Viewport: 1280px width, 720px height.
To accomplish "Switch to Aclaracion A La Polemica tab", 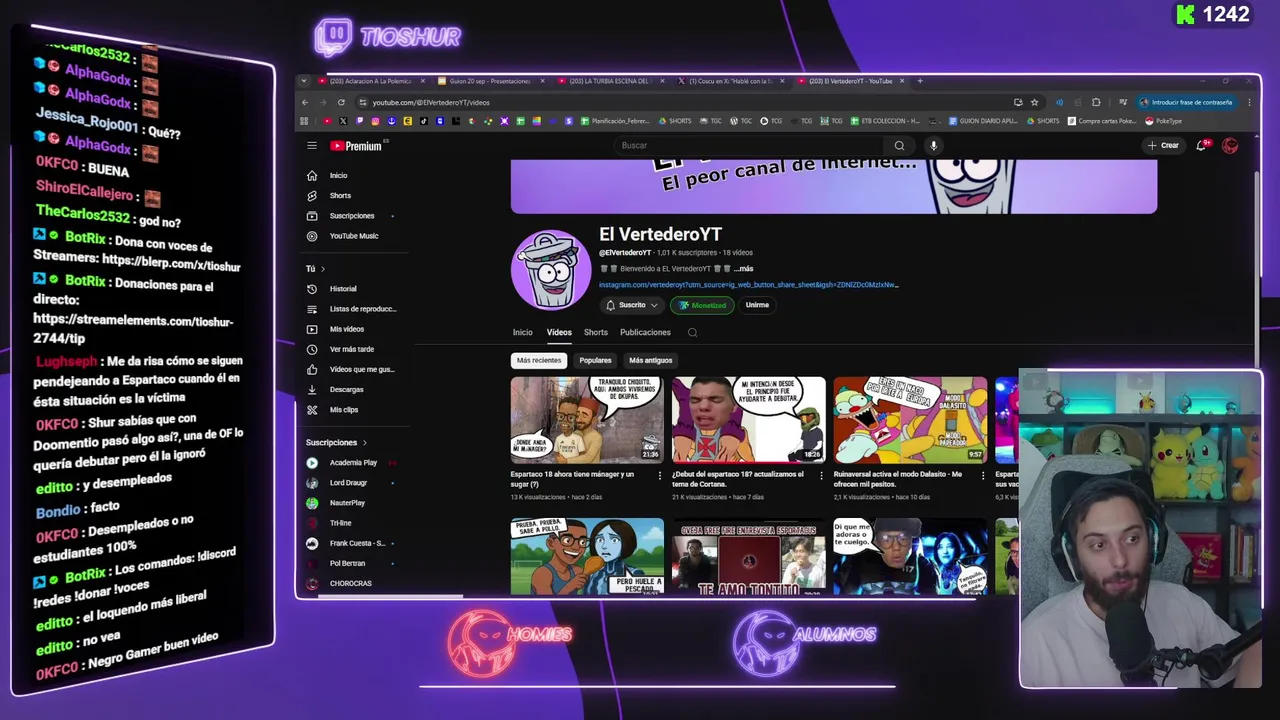I will 372,81.
